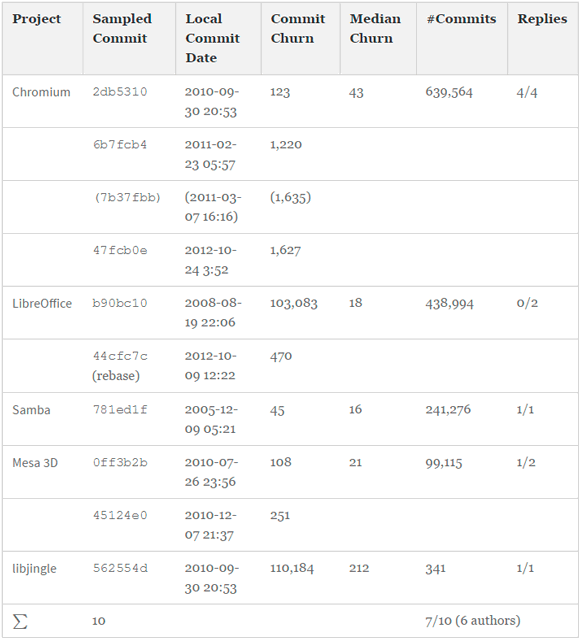Click the Local Commit Date header
Screen dimensions: 580x639
coord(212,38)
